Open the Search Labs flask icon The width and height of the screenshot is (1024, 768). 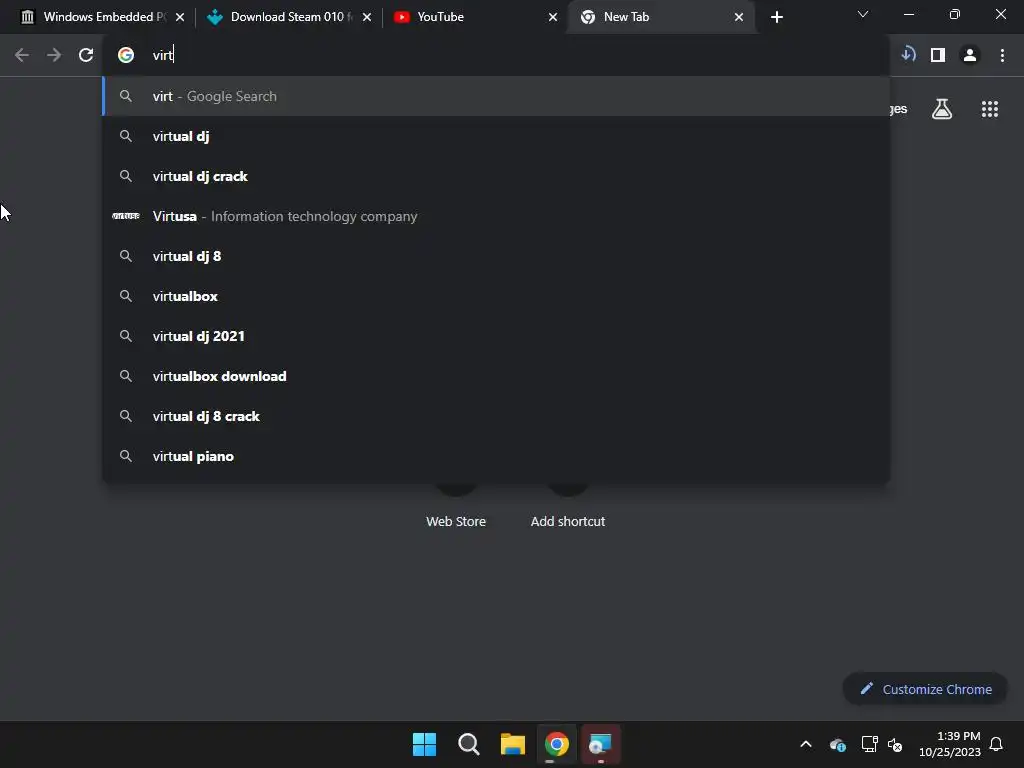coord(942,109)
